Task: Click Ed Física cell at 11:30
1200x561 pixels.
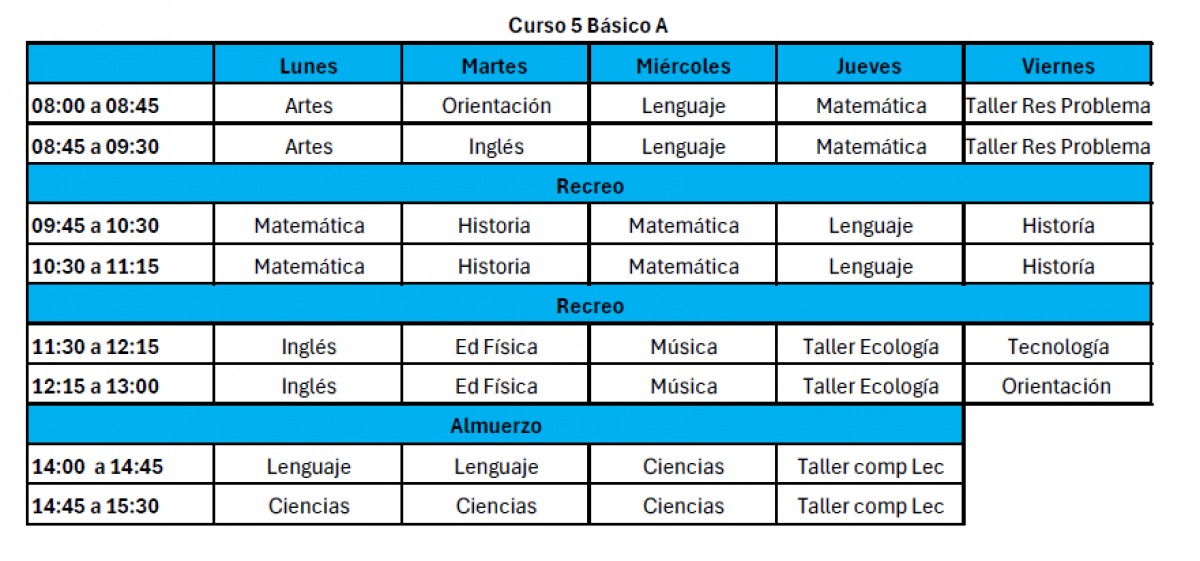Action: point(495,347)
